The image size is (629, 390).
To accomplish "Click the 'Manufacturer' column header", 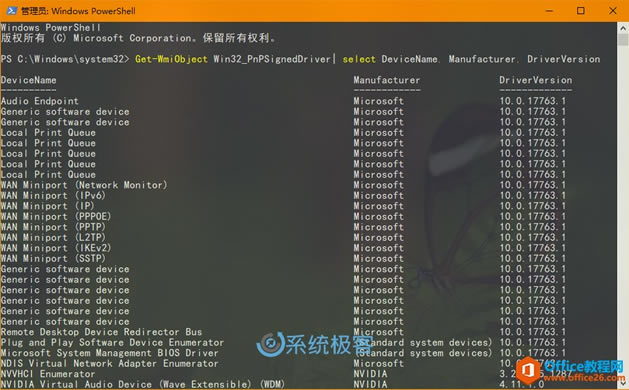I will click(x=387, y=80).
